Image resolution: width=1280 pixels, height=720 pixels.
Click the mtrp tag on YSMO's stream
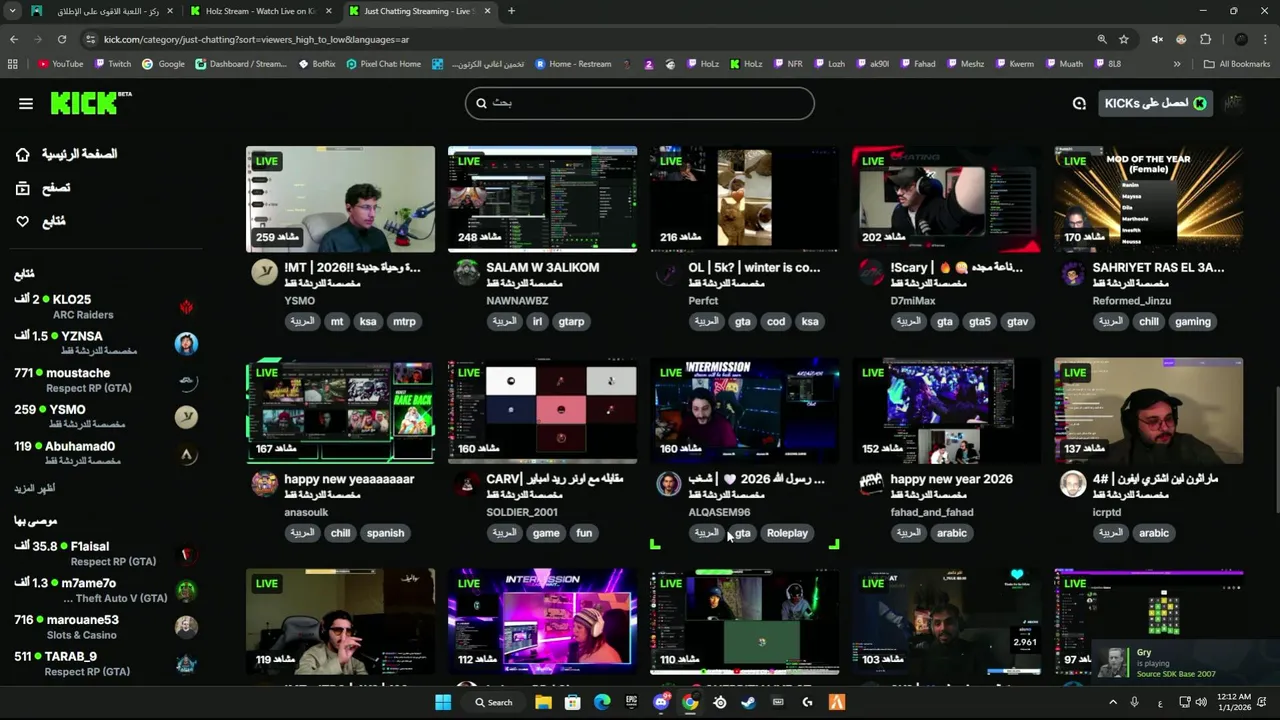click(x=404, y=322)
